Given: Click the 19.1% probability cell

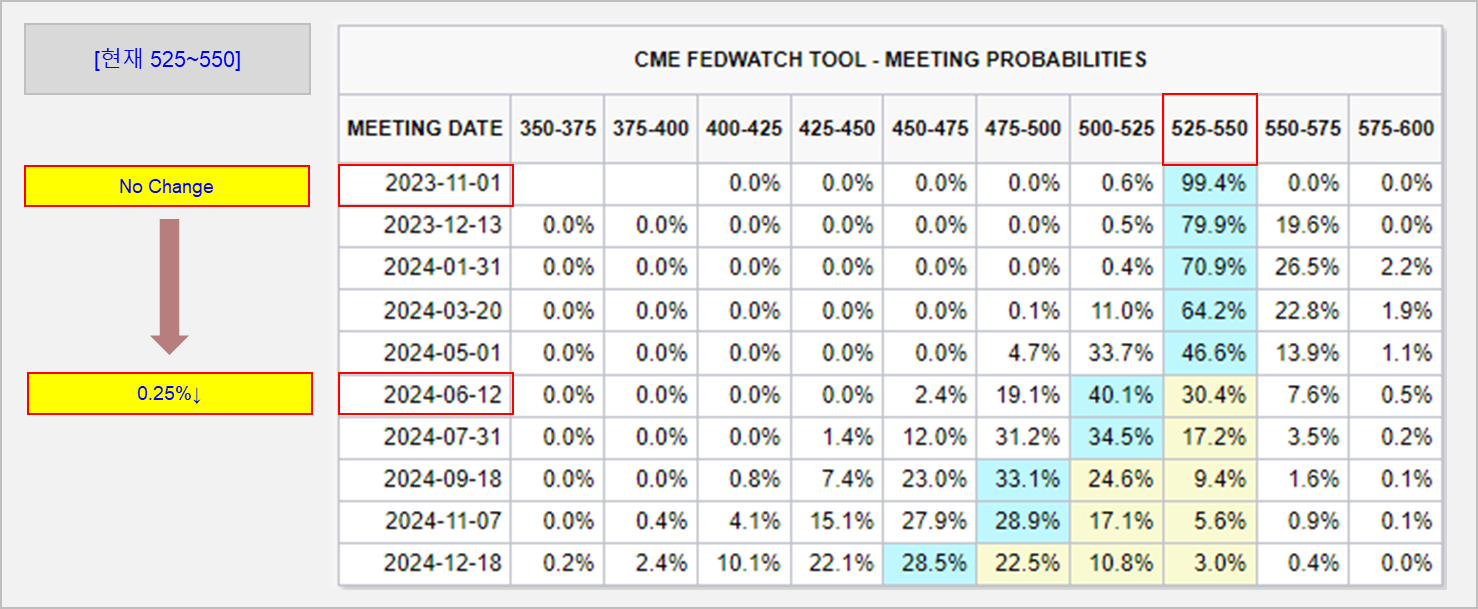Looking at the screenshot, I should [1023, 395].
